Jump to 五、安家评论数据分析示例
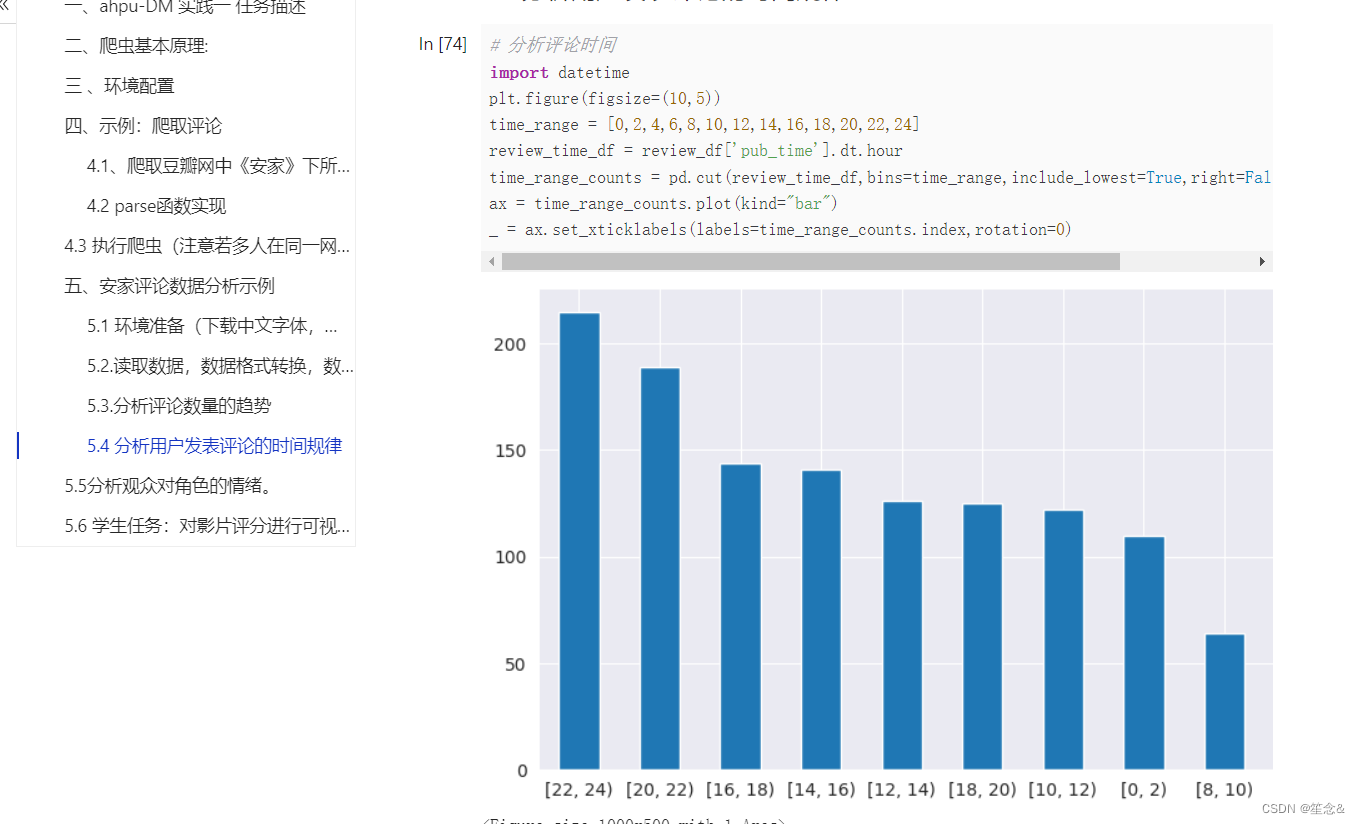Image resolution: width=1360 pixels, height=824 pixels. tap(169, 286)
